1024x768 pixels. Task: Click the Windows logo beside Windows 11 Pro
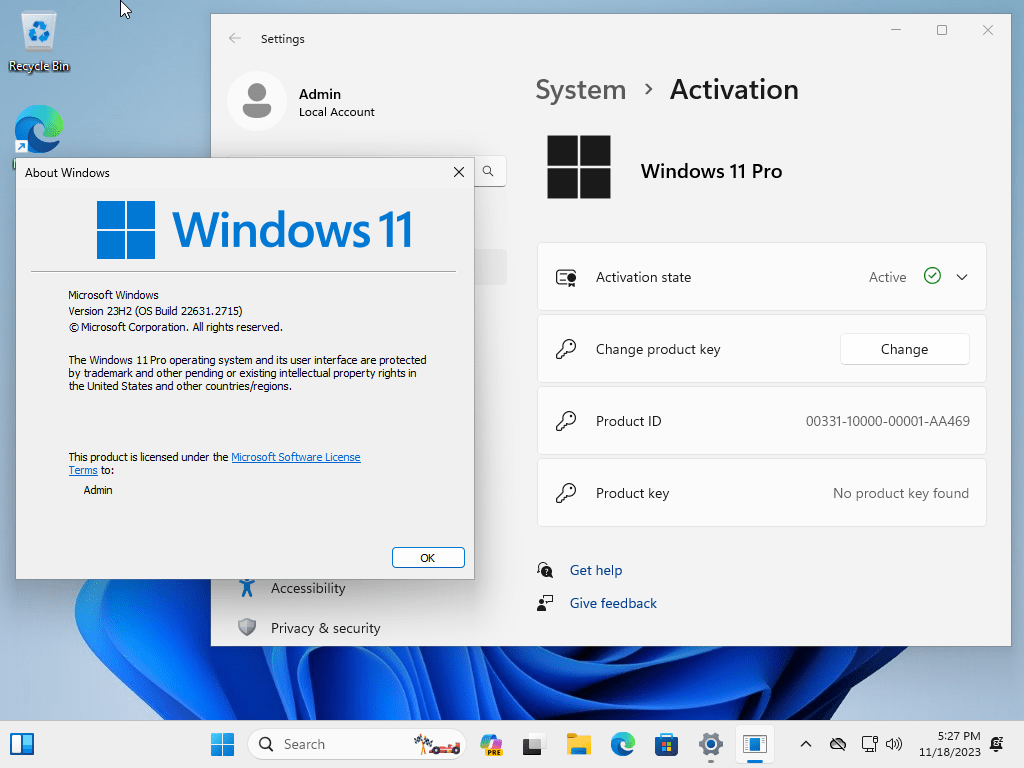click(579, 167)
